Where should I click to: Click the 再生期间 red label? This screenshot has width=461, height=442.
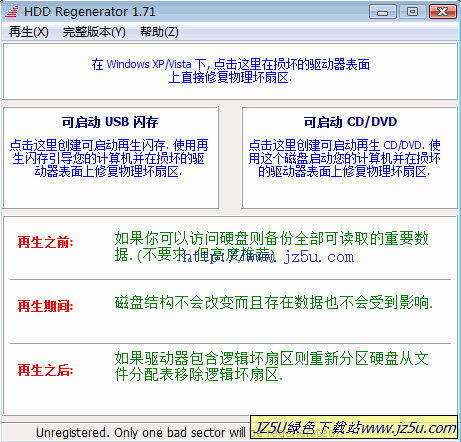point(45,306)
